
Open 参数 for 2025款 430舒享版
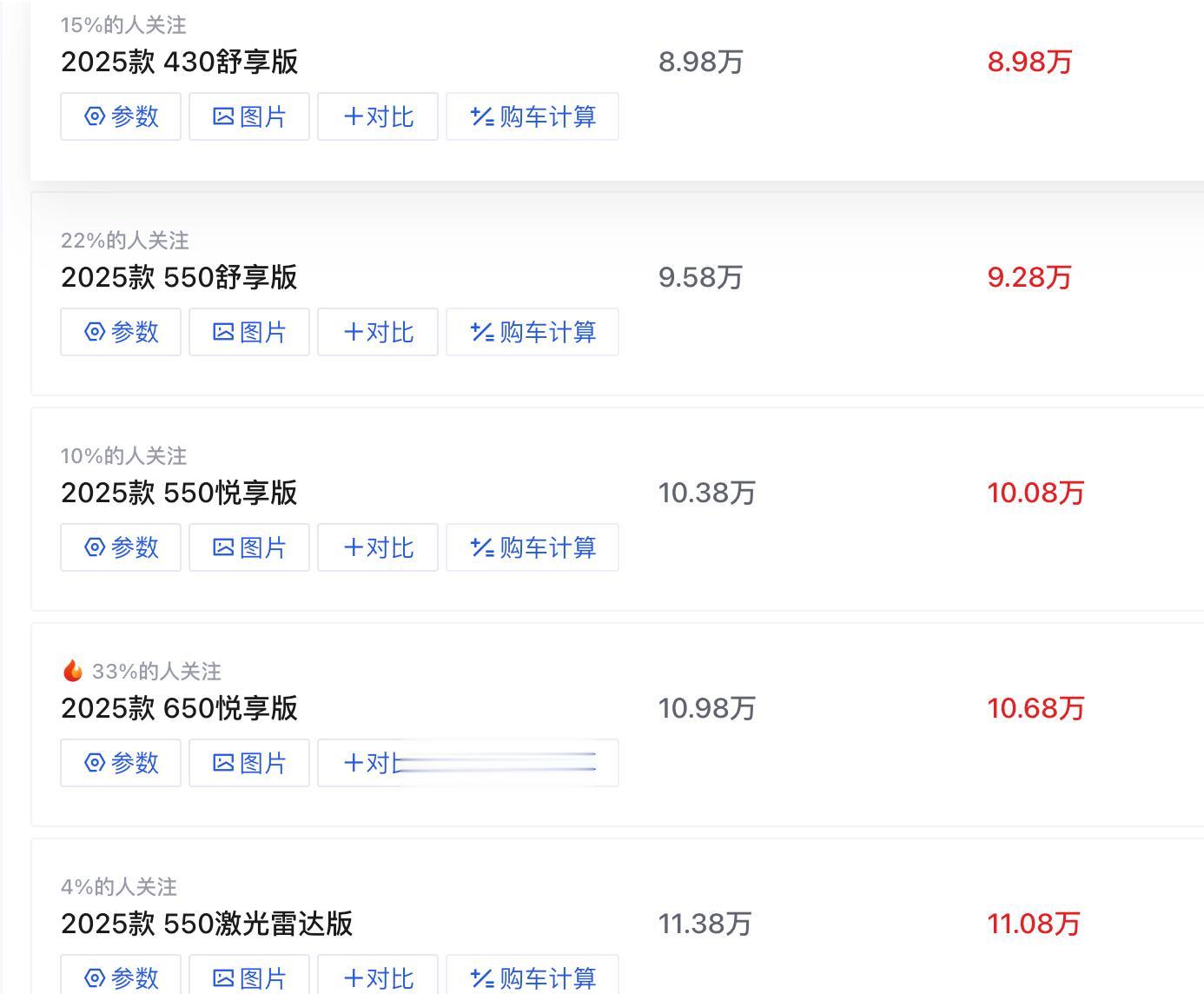point(121,116)
